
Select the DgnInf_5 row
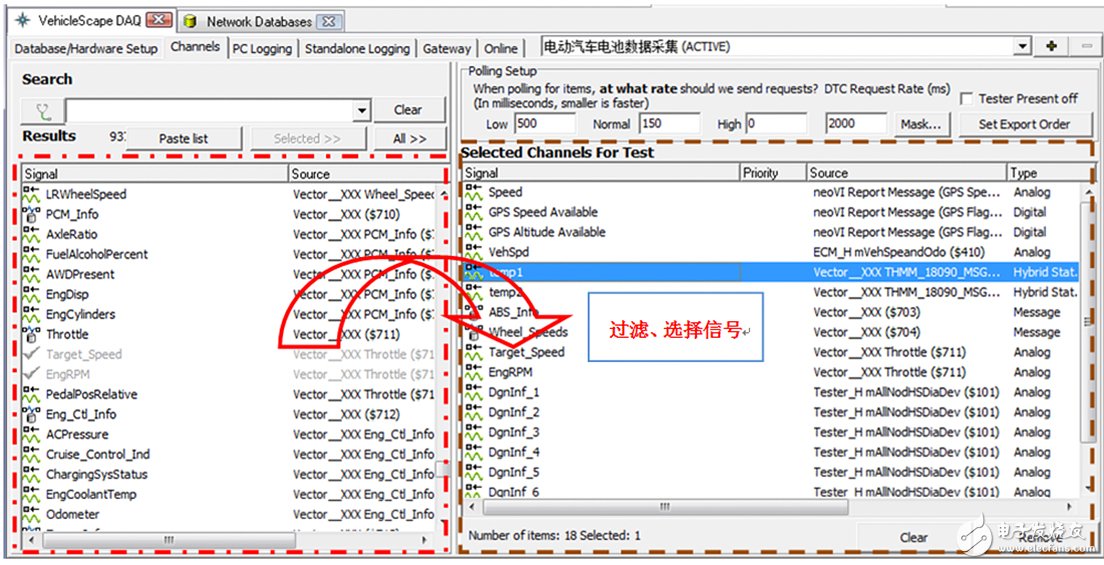point(771,473)
